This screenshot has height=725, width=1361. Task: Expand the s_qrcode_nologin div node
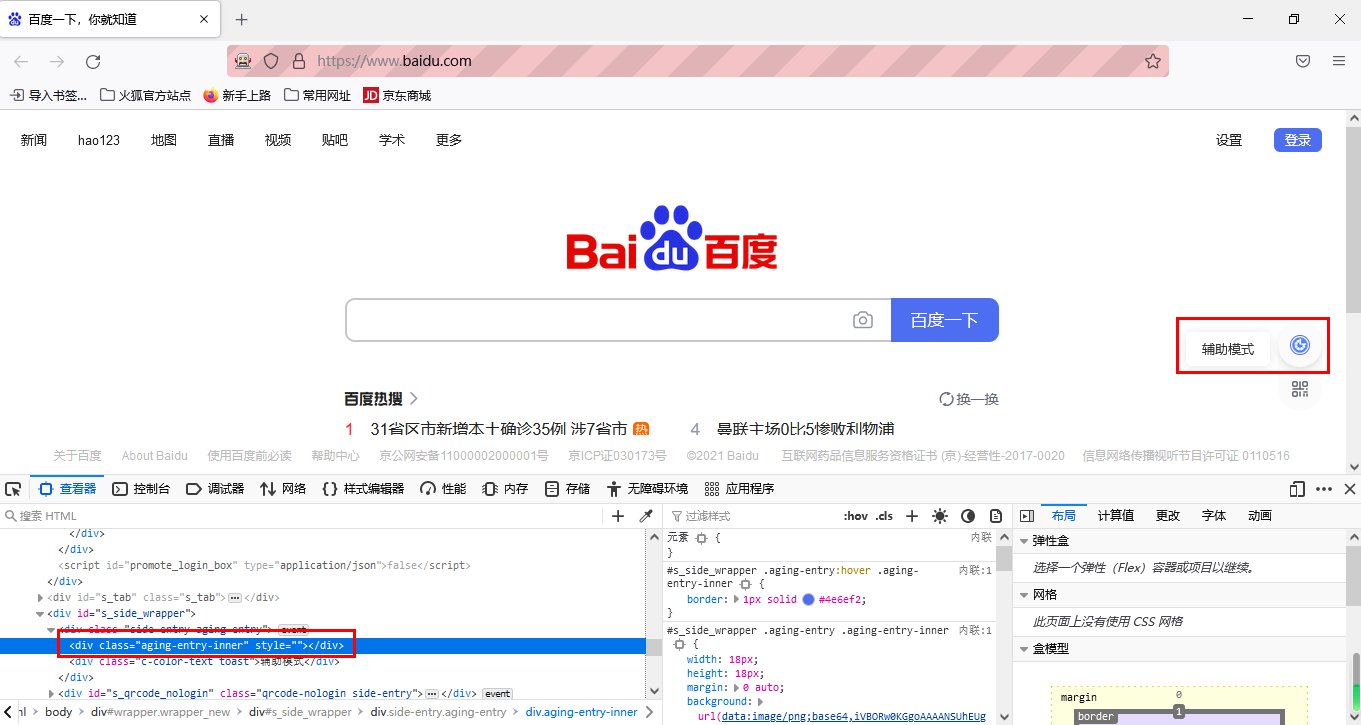tap(51, 694)
